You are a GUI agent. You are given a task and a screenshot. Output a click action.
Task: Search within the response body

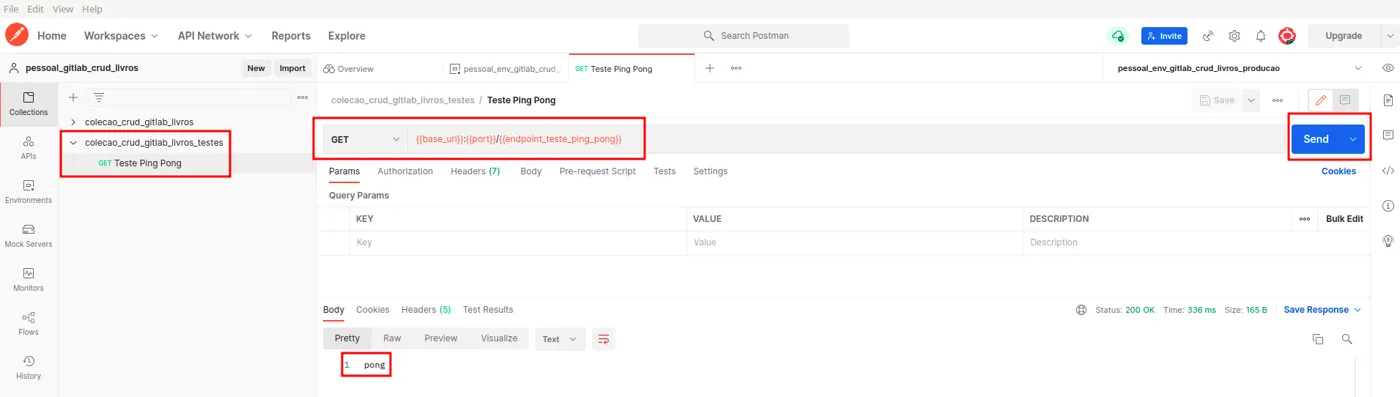[1347, 339]
